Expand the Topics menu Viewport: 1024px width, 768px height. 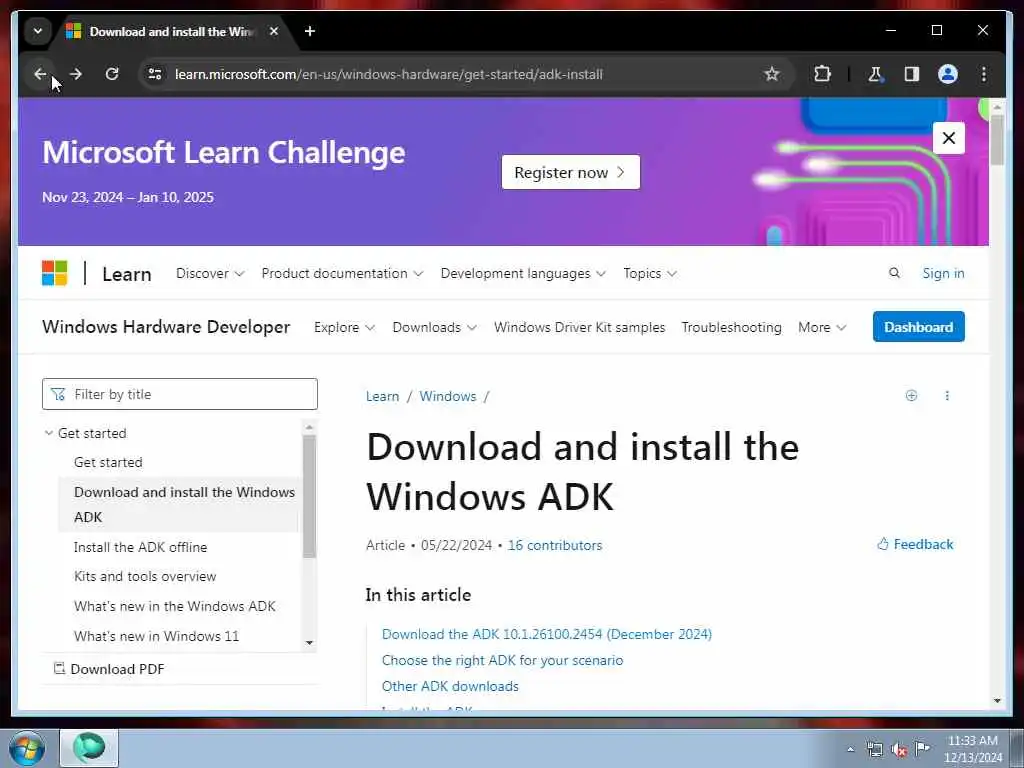(x=650, y=274)
